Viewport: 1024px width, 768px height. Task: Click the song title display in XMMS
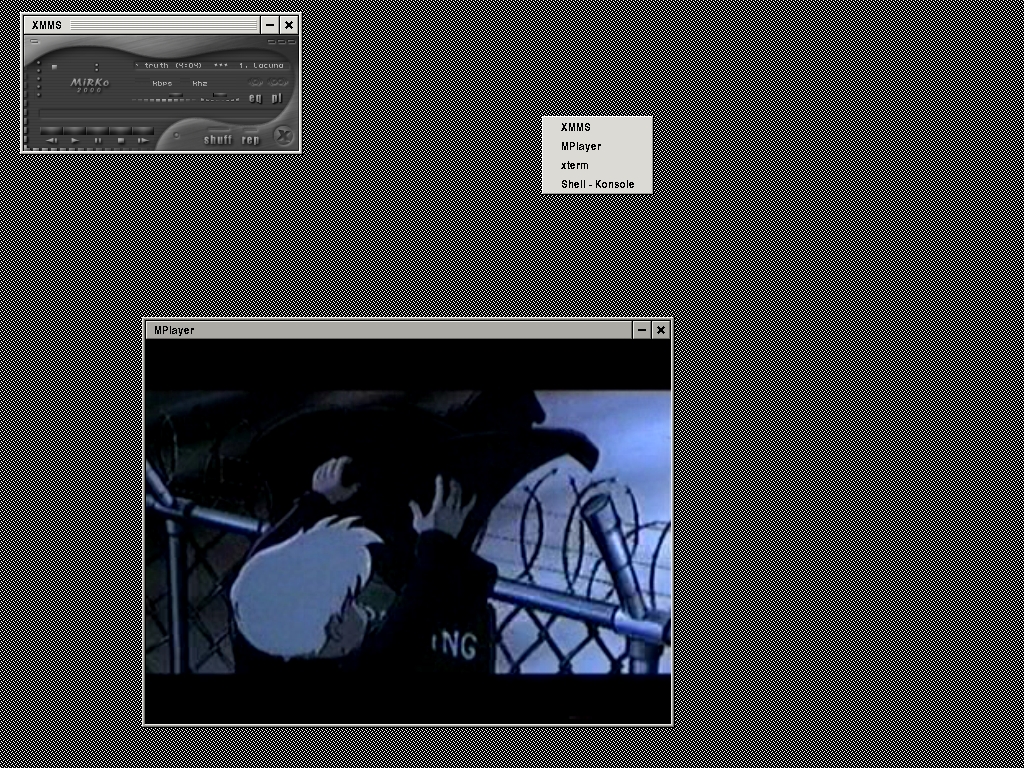click(212, 66)
